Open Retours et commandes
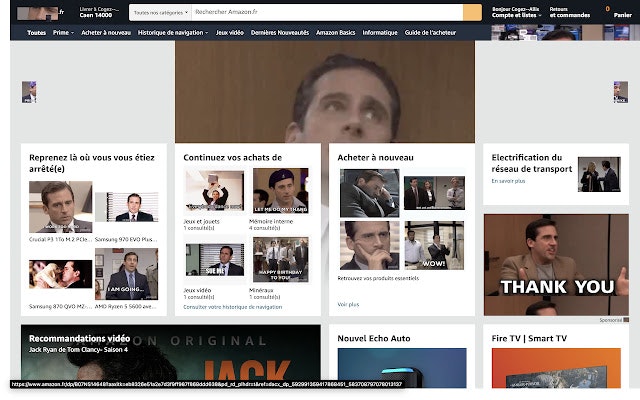Image resolution: width=640 pixels, height=400 pixels. (569, 12)
